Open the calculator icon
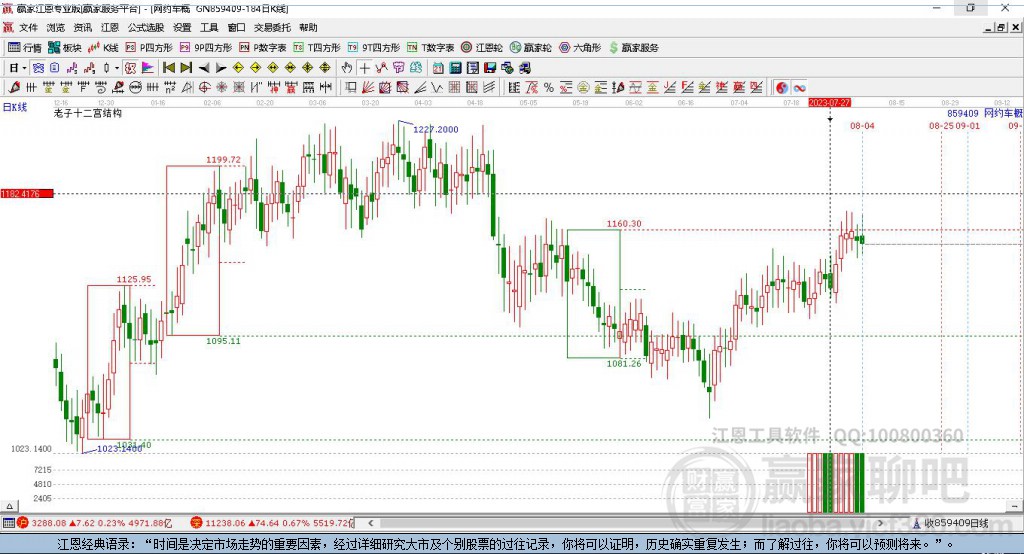Viewport: 1024px width, 554px height. point(455,68)
